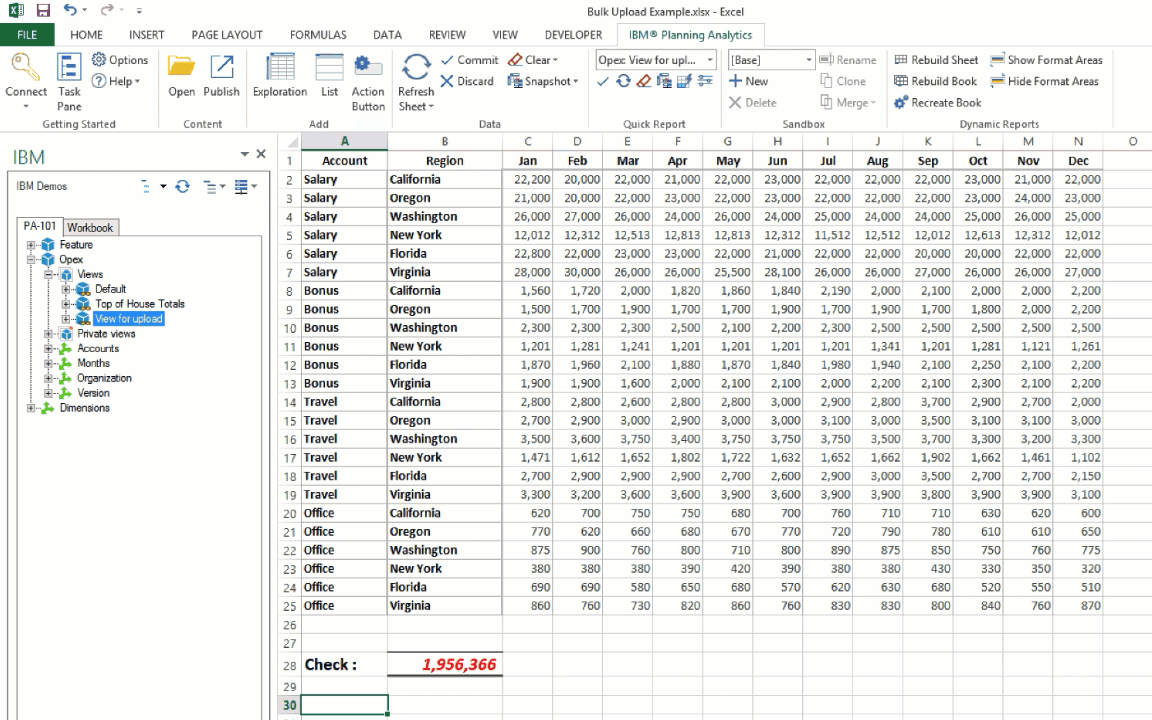Viewport: 1152px width, 720px height.
Task: Select the Default view in tree
Action: point(110,289)
